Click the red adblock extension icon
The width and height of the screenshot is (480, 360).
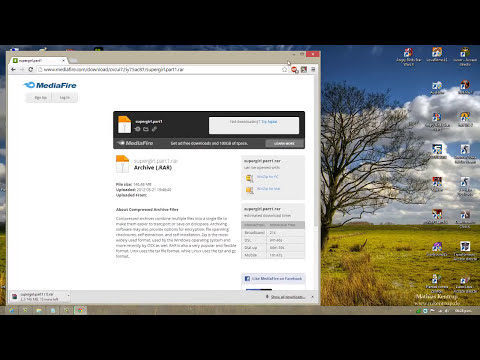[x=294, y=69]
